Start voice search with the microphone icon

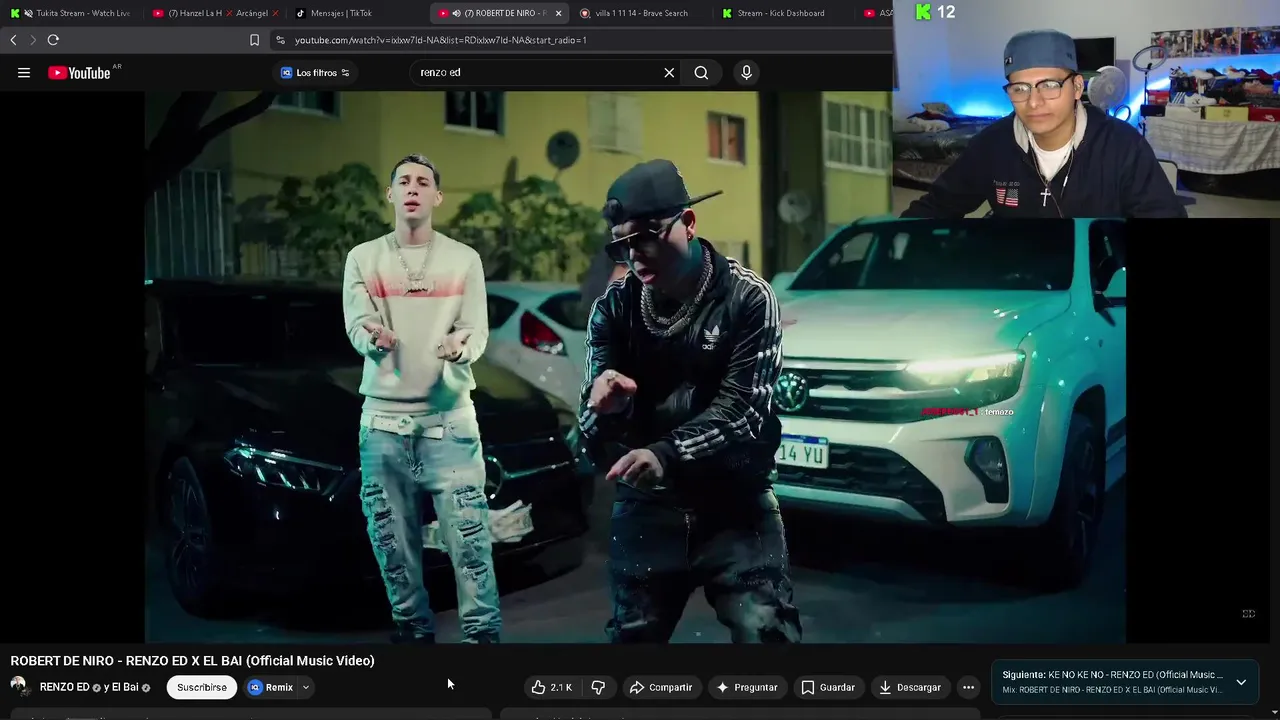point(746,72)
